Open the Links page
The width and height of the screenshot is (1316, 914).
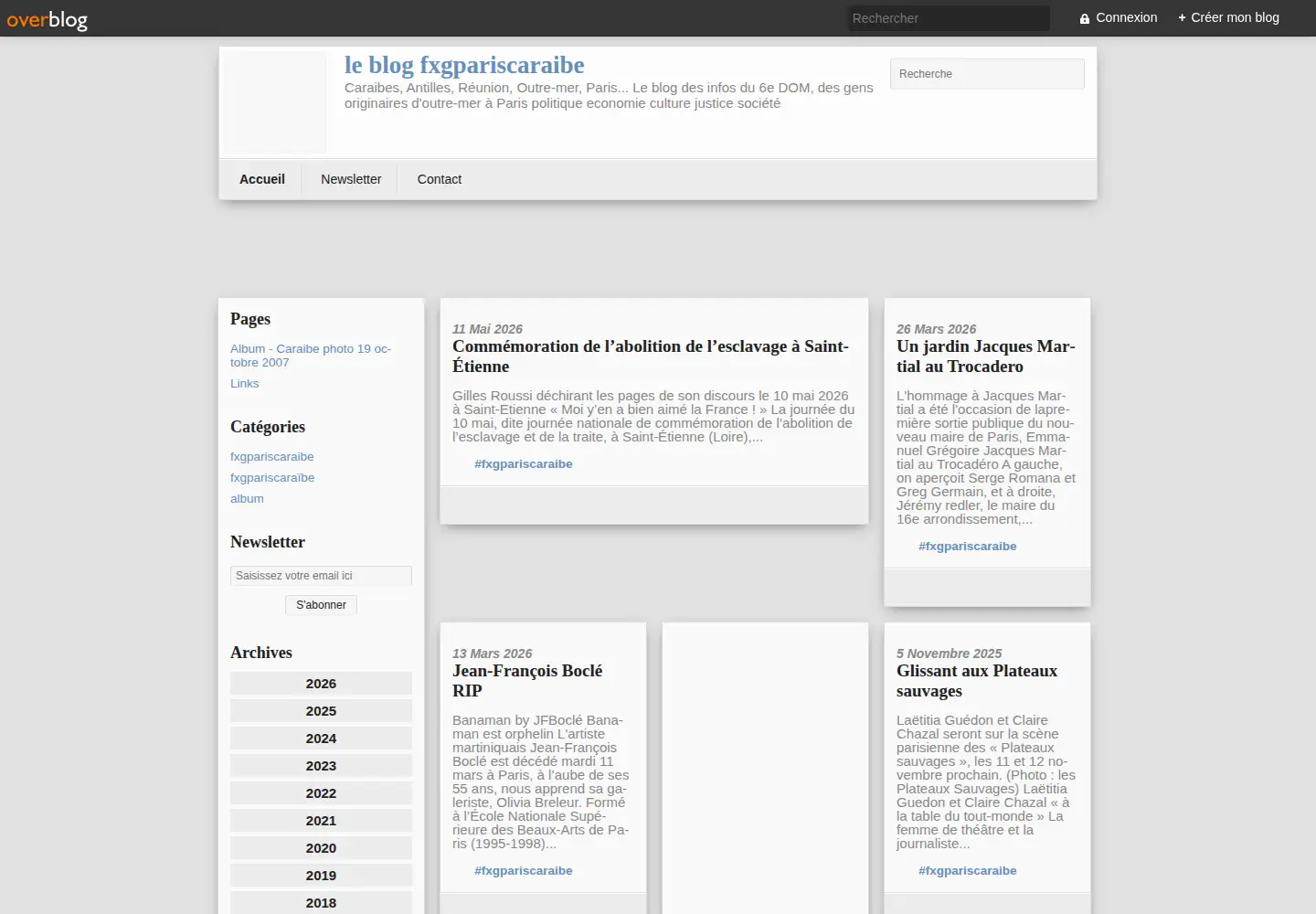[244, 384]
